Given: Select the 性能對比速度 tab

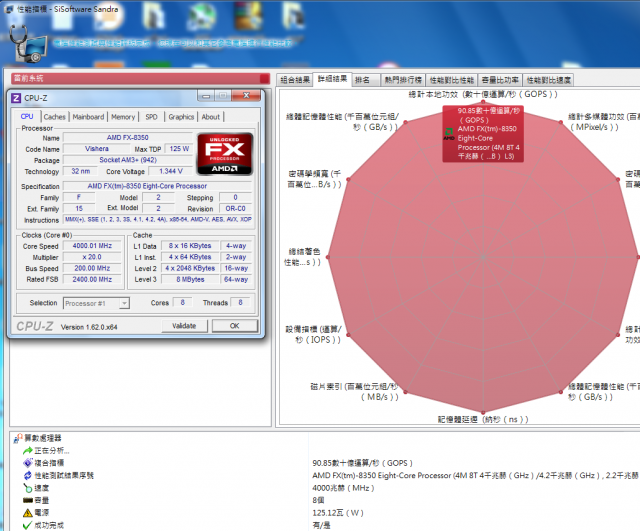Looking at the screenshot, I should [549, 80].
